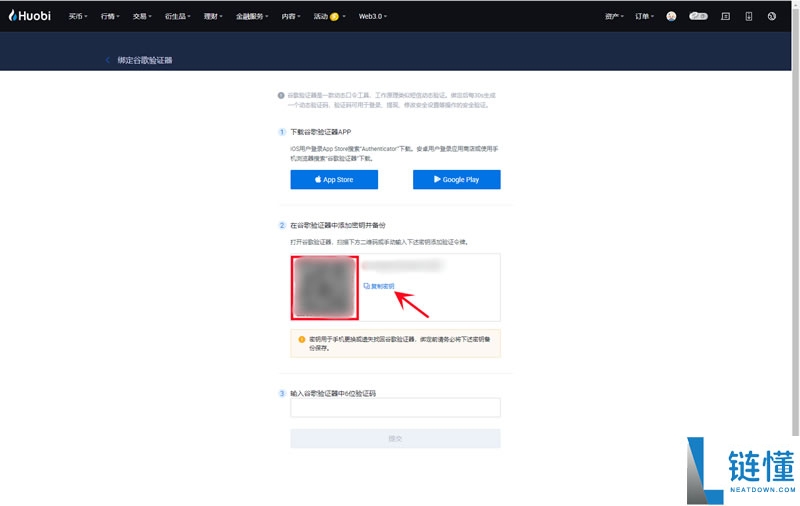Click the 下载谷歌验证器APP heading
The image size is (800, 506).
320,132
